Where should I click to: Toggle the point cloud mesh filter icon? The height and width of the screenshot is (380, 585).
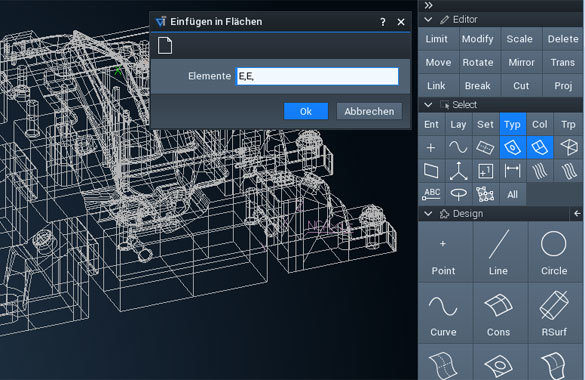coord(485,194)
